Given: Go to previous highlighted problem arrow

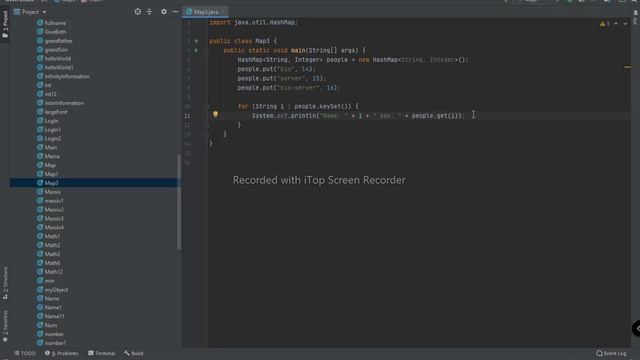Looking at the screenshot, I should pyautogui.click(x=616, y=24).
